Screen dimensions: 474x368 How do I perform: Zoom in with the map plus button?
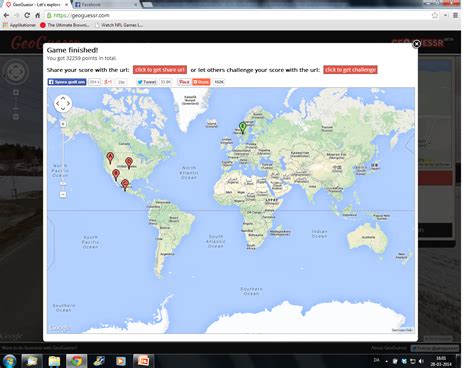63,124
